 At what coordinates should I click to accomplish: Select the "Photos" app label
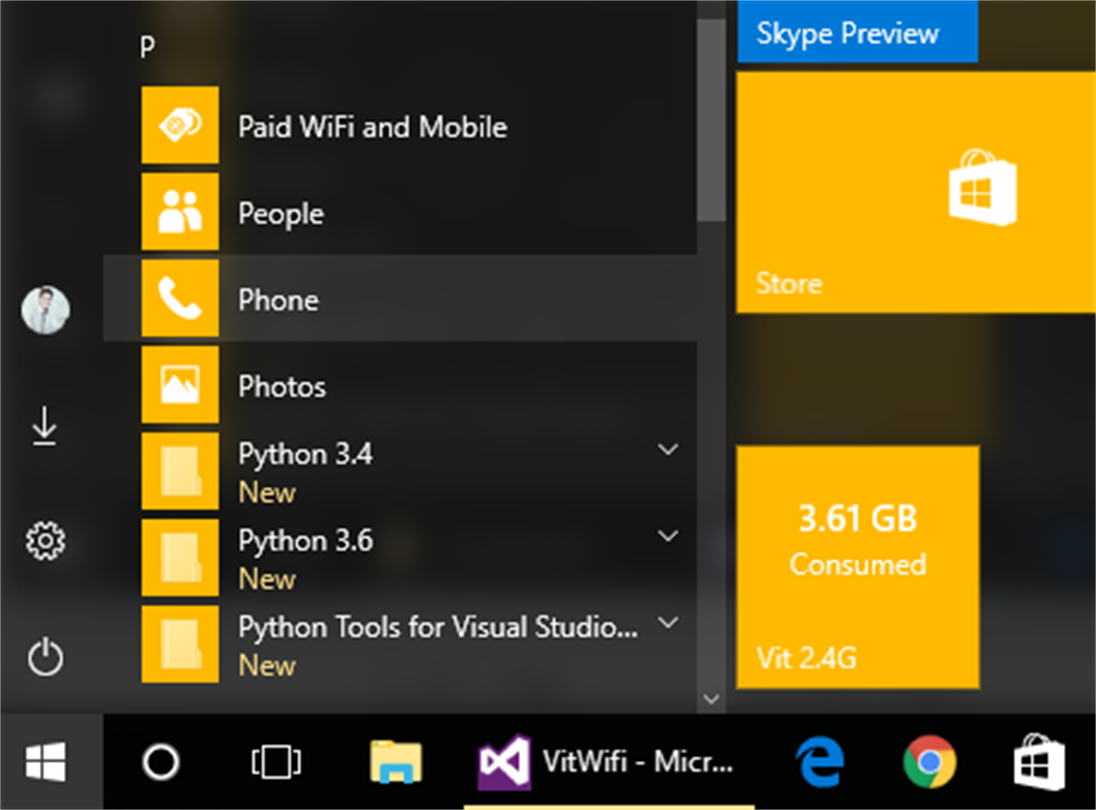[282, 387]
